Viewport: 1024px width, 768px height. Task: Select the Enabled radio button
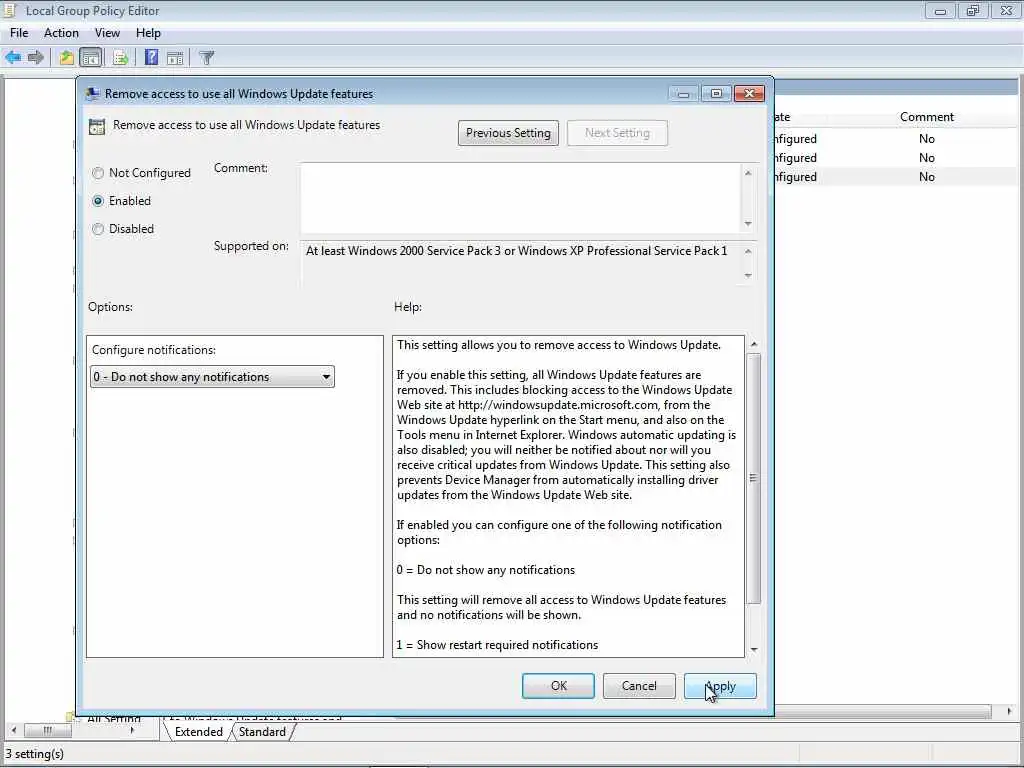pyautogui.click(x=98, y=201)
